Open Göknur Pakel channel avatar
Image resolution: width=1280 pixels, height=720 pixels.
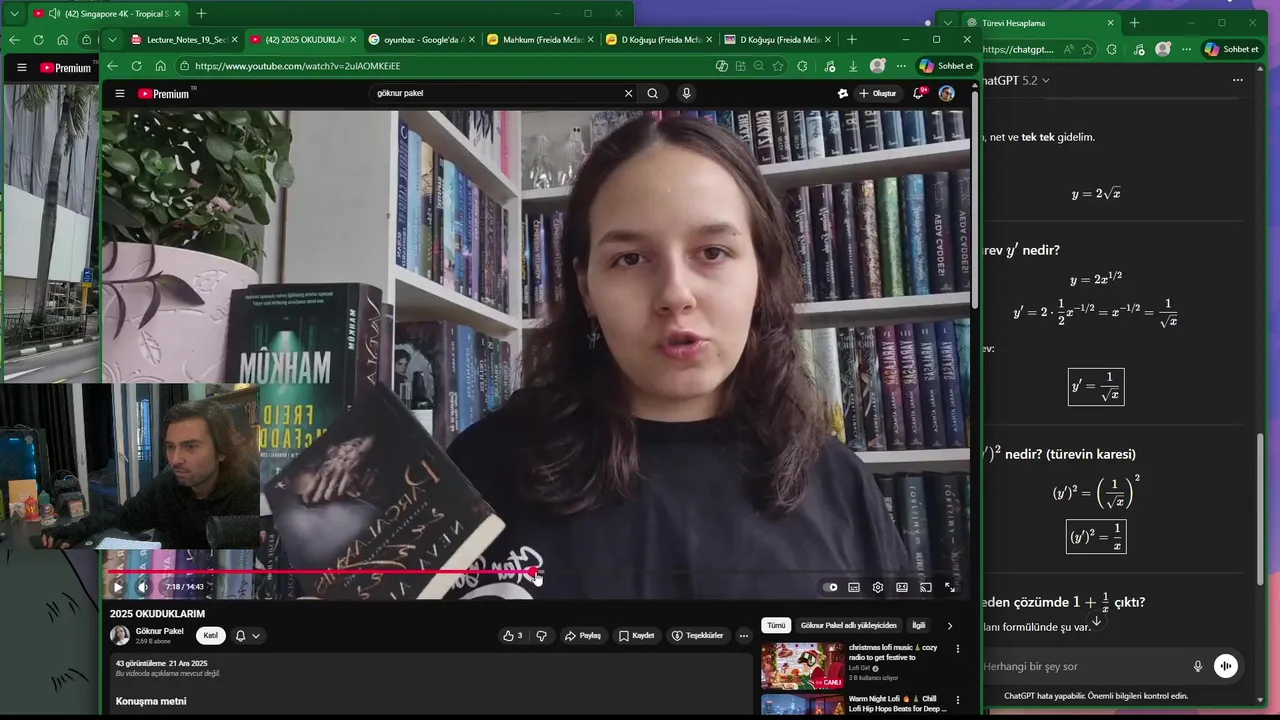pos(120,635)
